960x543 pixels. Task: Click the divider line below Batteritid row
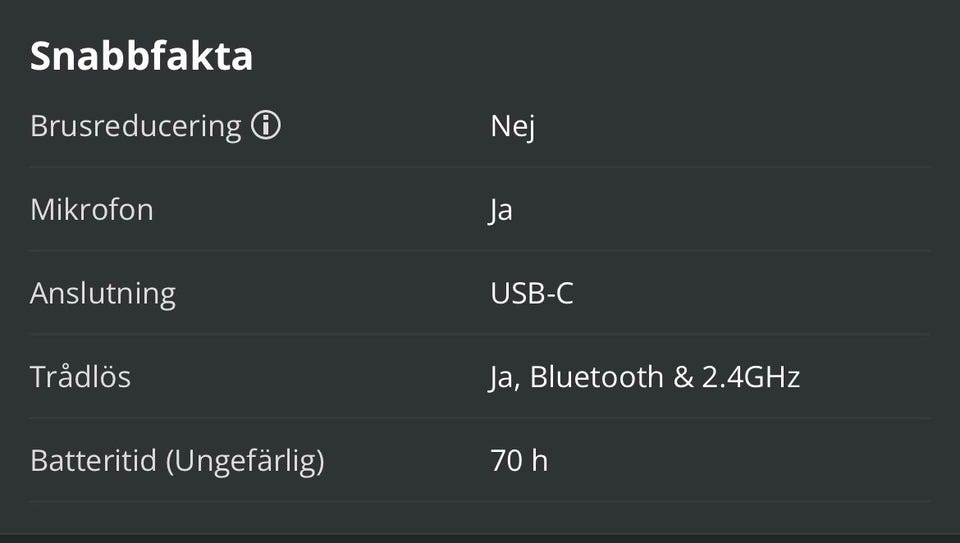[480, 501]
